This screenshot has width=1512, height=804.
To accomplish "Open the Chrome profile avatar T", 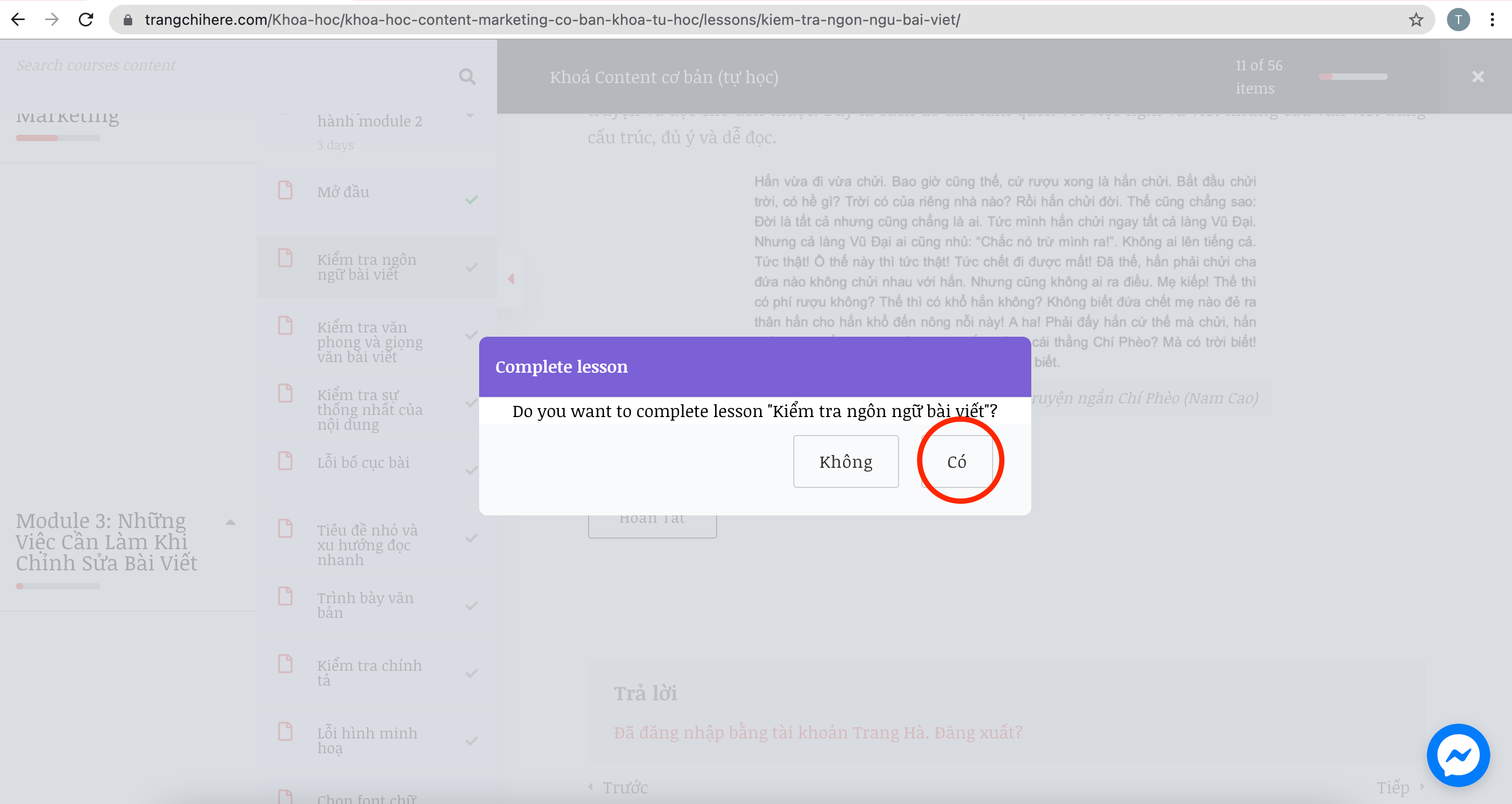I will point(1458,20).
